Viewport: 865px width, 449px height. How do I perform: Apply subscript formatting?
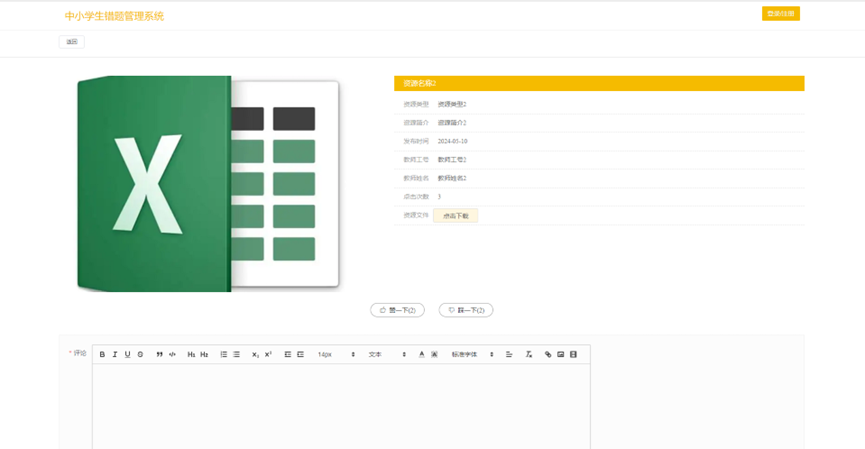click(x=255, y=354)
